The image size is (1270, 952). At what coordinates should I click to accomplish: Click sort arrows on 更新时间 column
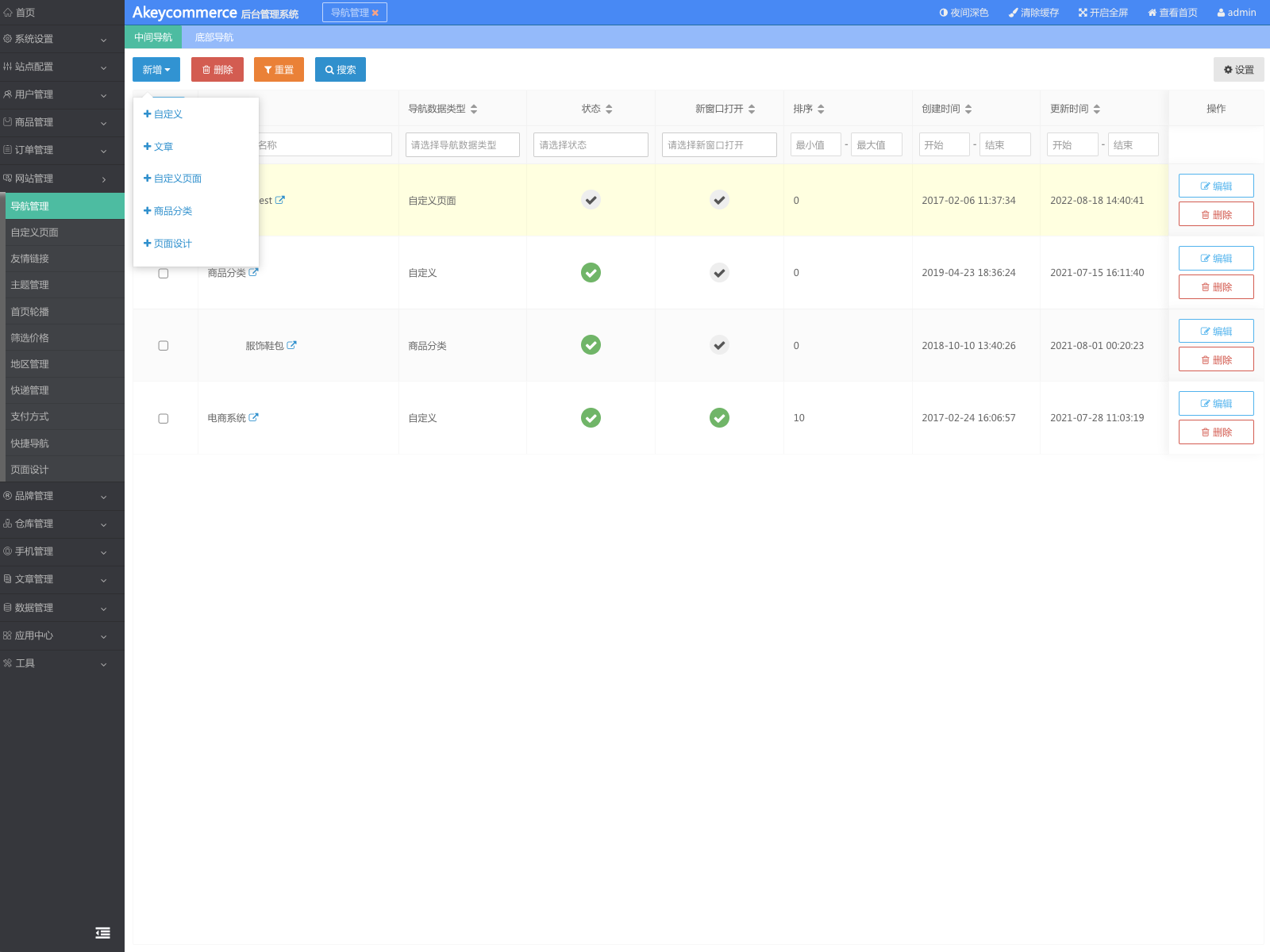(1097, 109)
